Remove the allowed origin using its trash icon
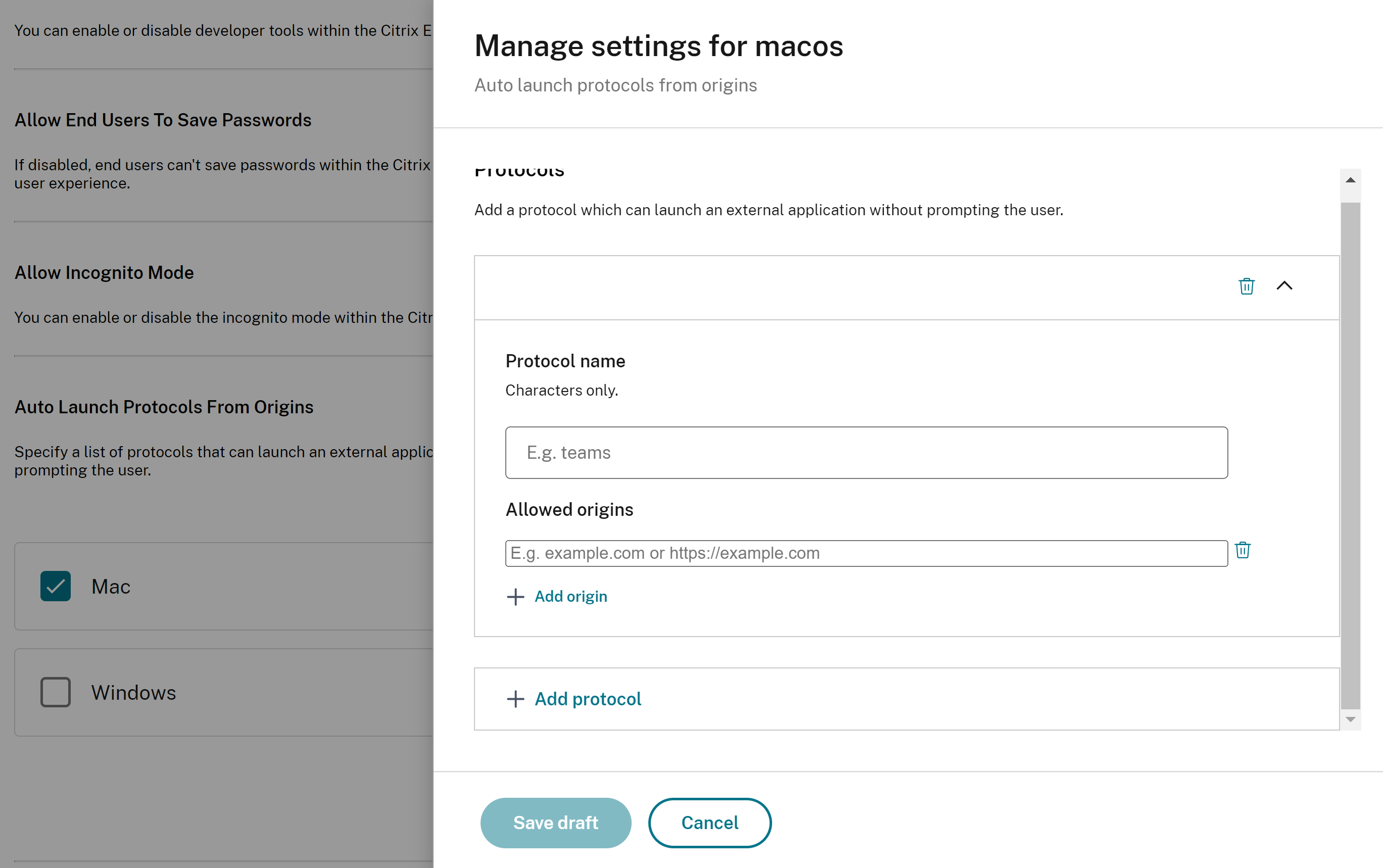The width and height of the screenshot is (1383, 868). coord(1243,550)
